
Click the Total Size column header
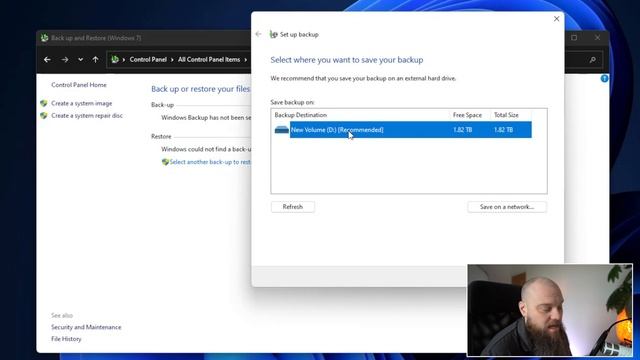(x=506, y=115)
